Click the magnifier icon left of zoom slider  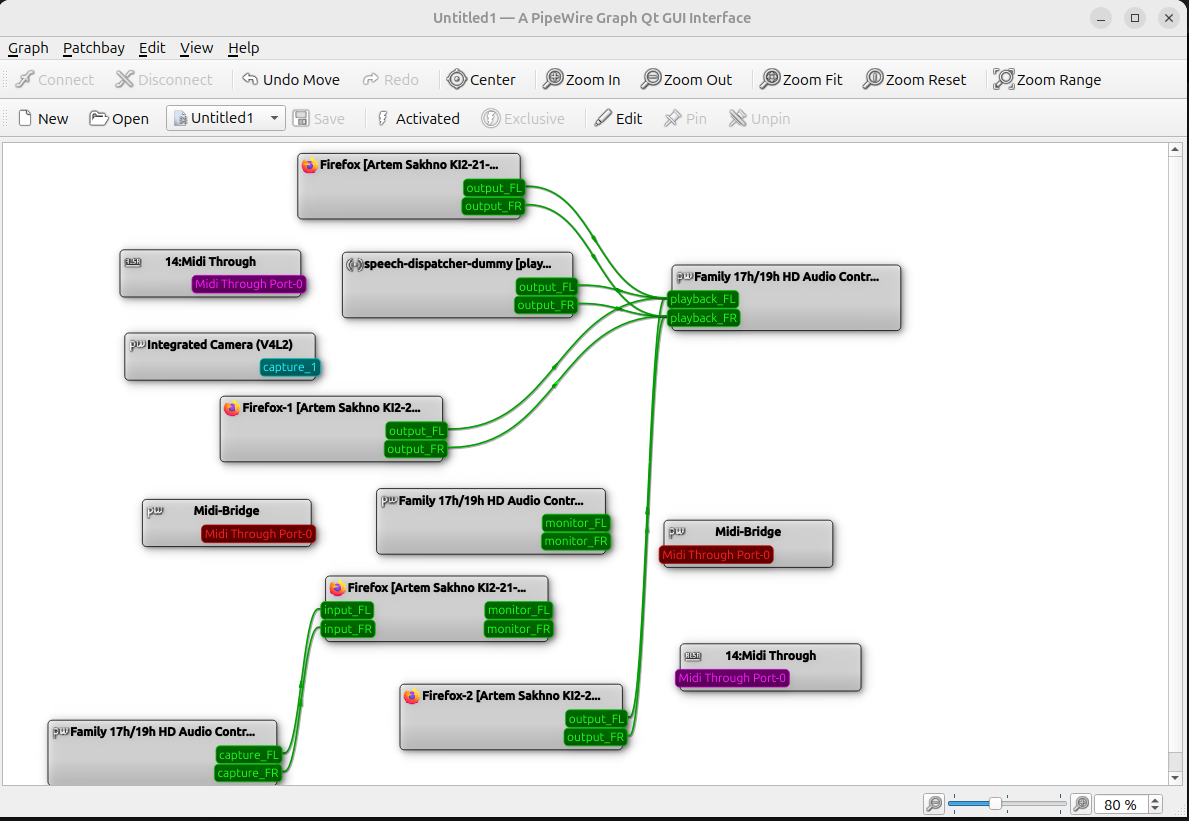click(x=932, y=804)
